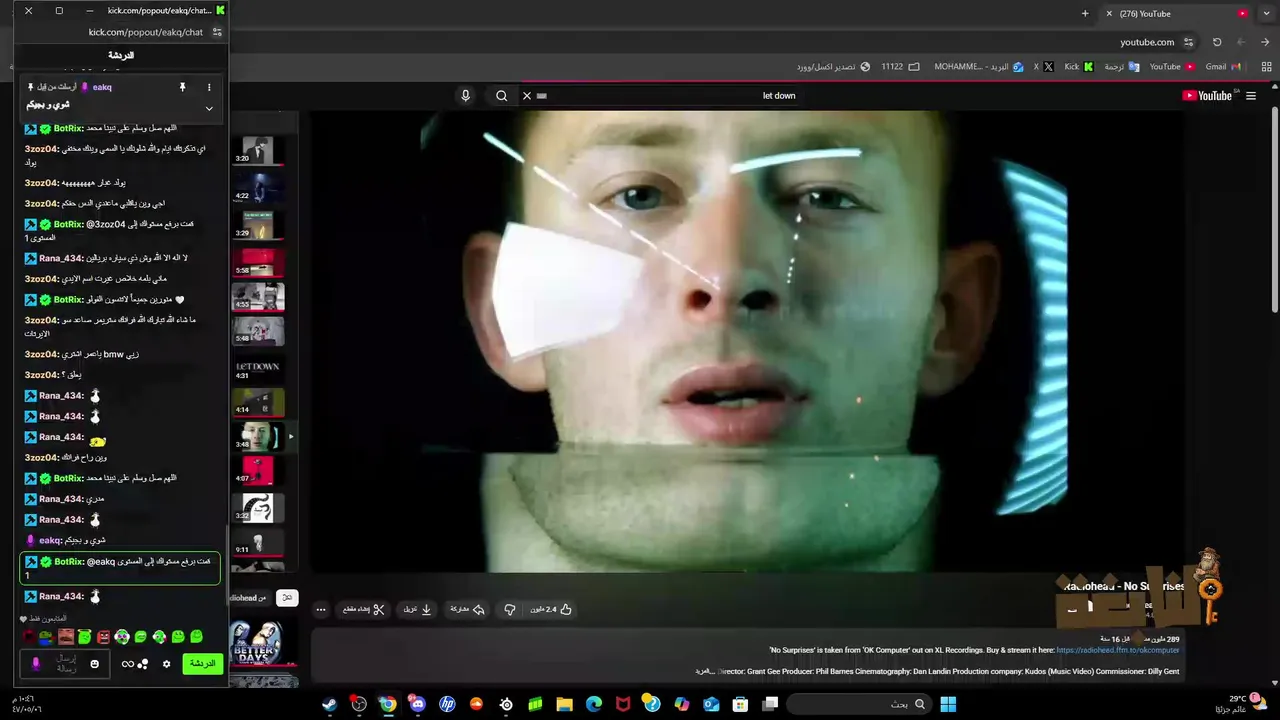The width and height of the screenshot is (1280, 720).
Task: Open the LET DOWN 4:31 playlist thumbnail
Action: click(x=258, y=369)
